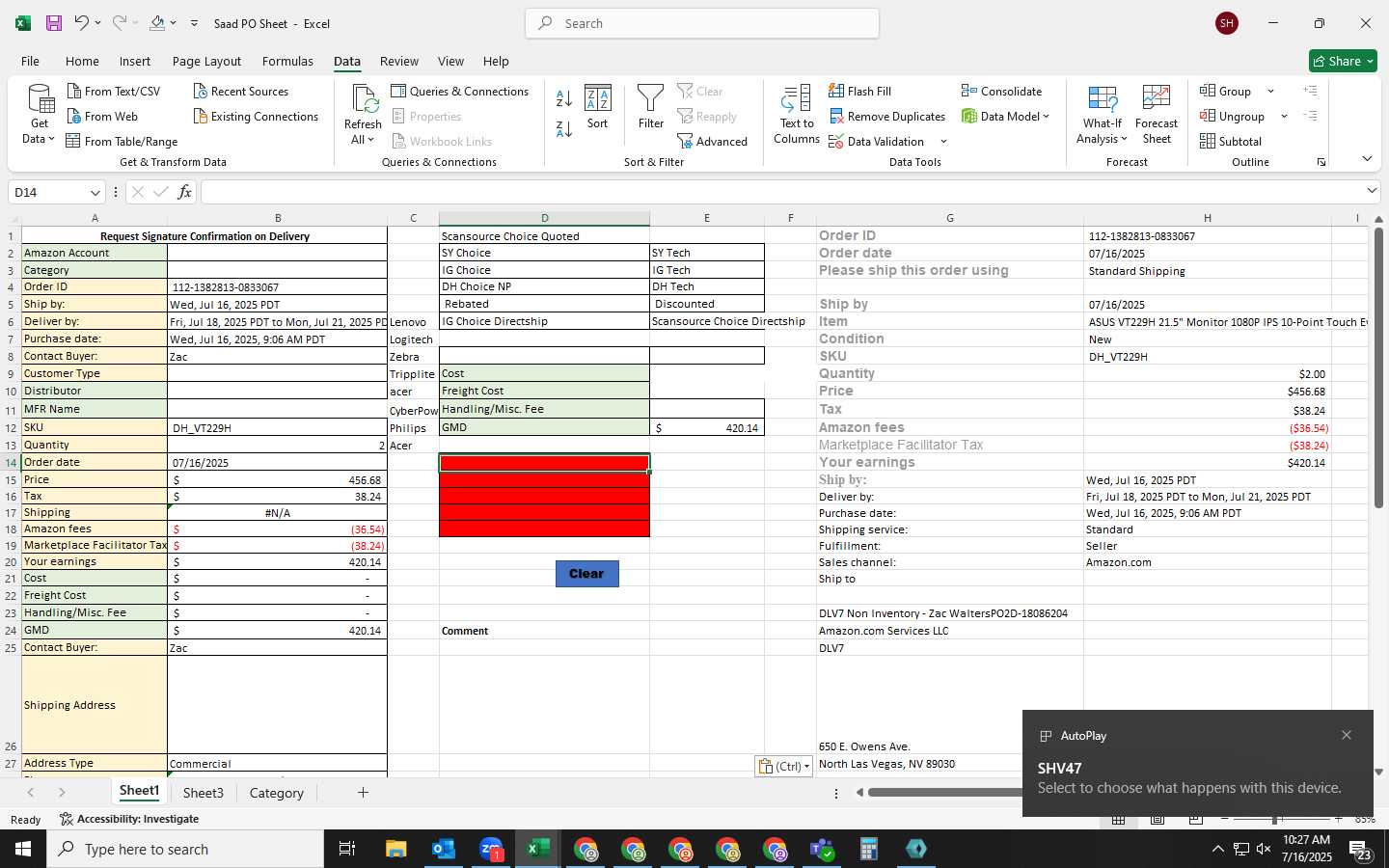Image resolution: width=1389 pixels, height=868 pixels.
Task: Click Windows taskbar search box
Action: [x=185, y=849]
